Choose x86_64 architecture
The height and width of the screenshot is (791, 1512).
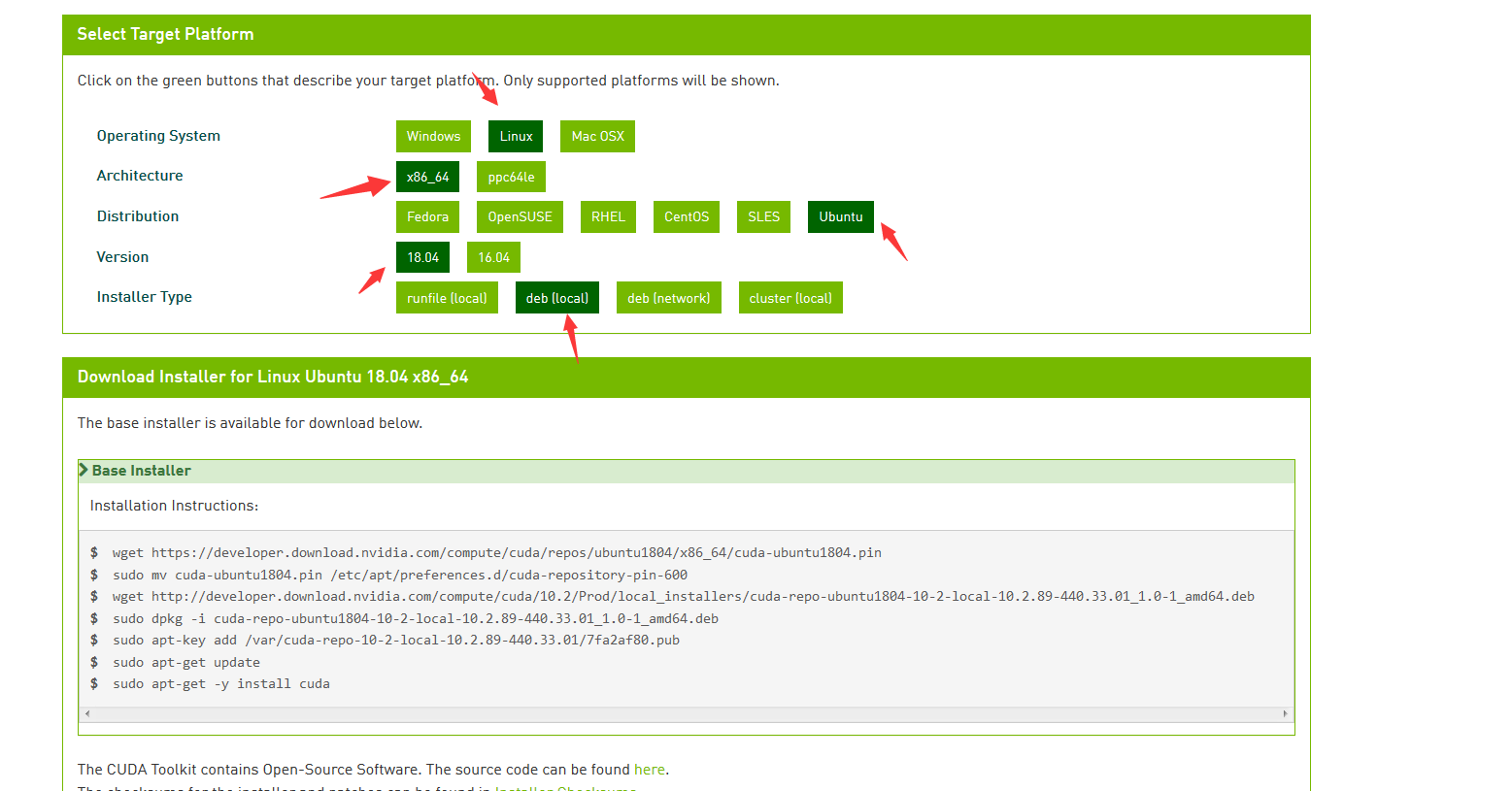click(427, 177)
